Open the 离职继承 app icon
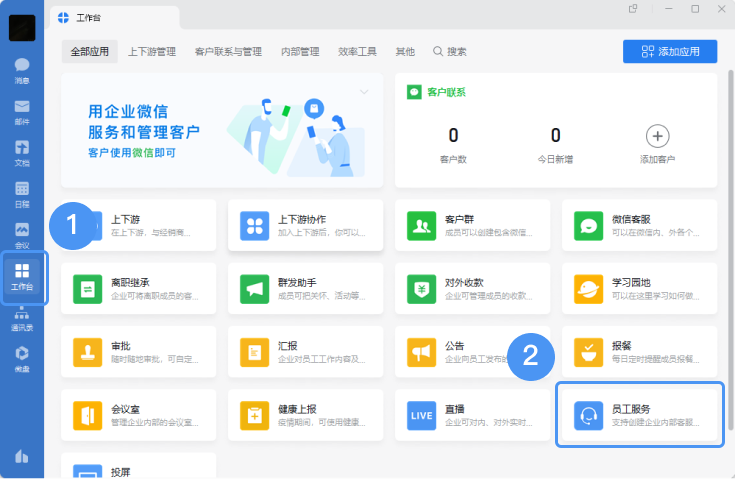This screenshot has height=479, width=735. tap(88, 289)
